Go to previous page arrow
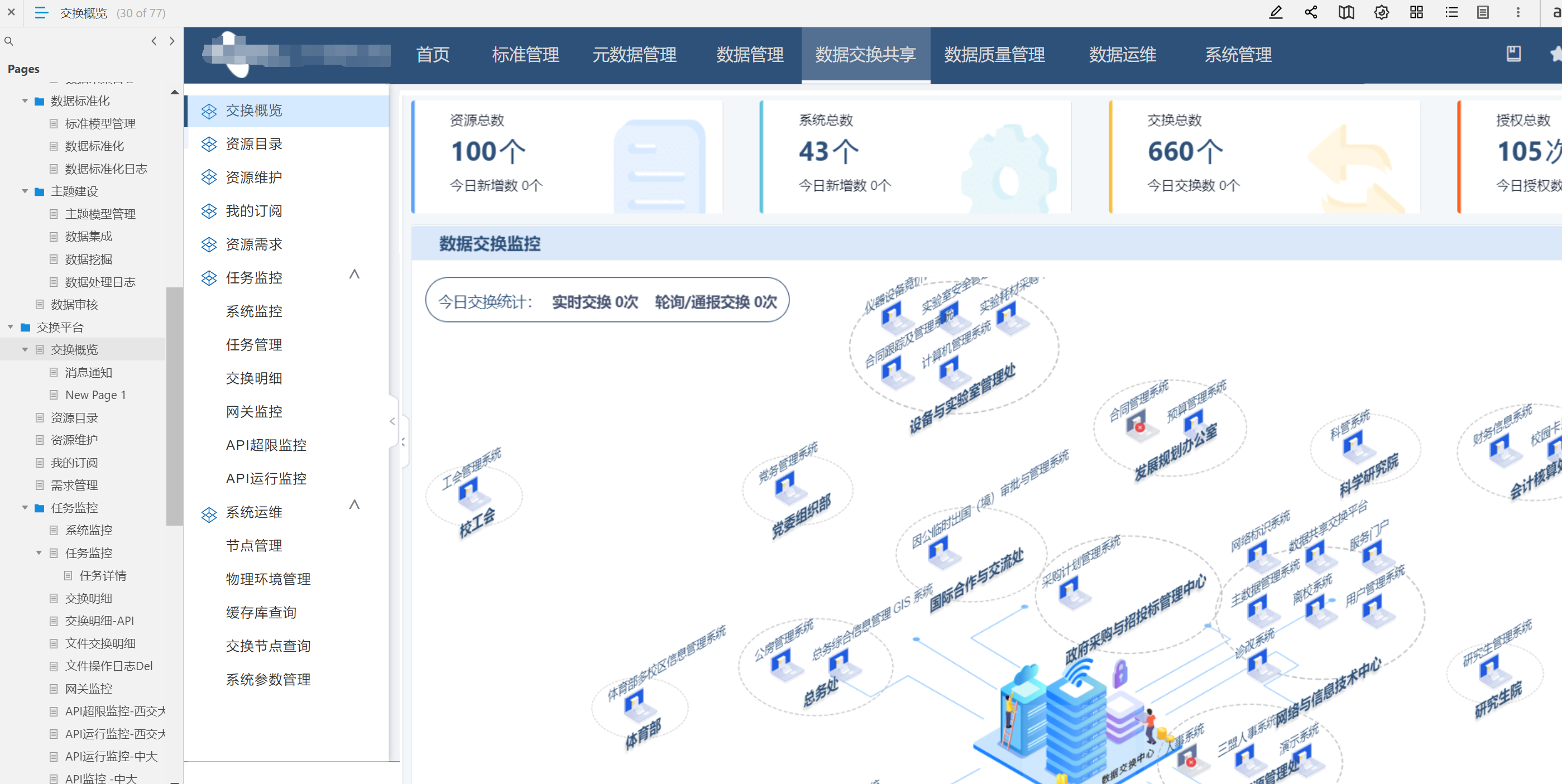1562x784 pixels. tap(154, 41)
